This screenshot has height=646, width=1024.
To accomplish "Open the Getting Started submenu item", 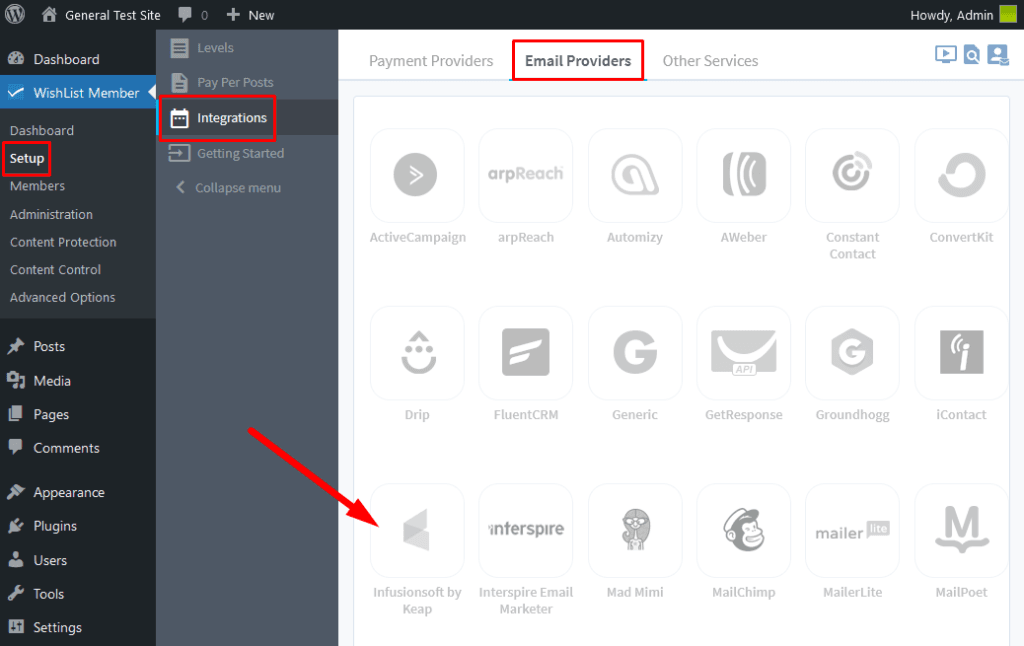I will [248, 153].
